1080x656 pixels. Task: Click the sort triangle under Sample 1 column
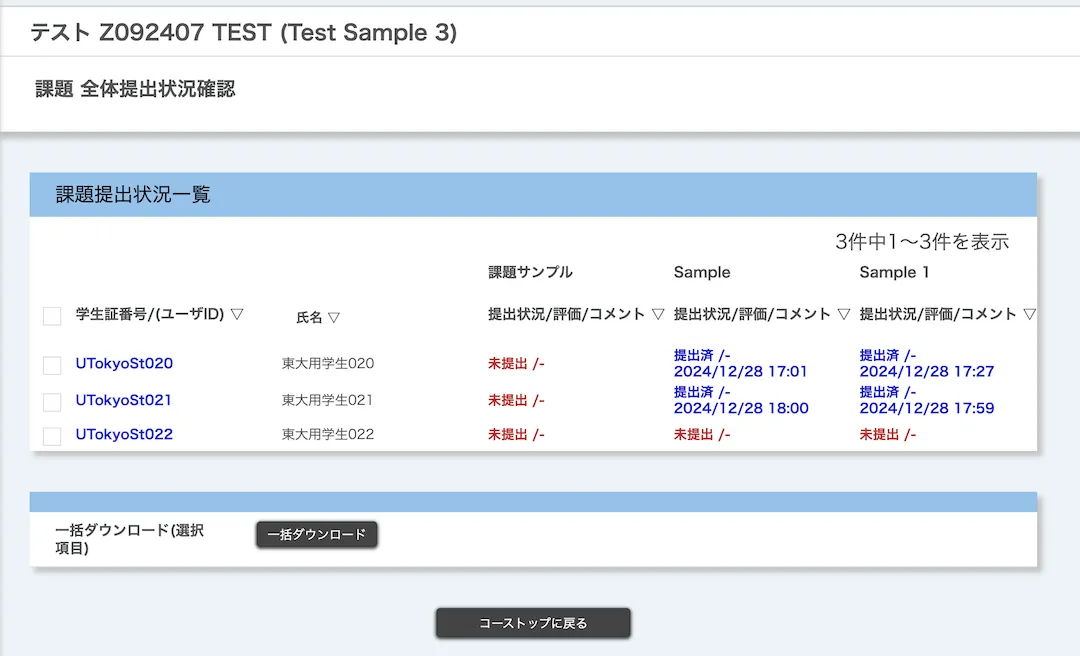click(1029, 314)
